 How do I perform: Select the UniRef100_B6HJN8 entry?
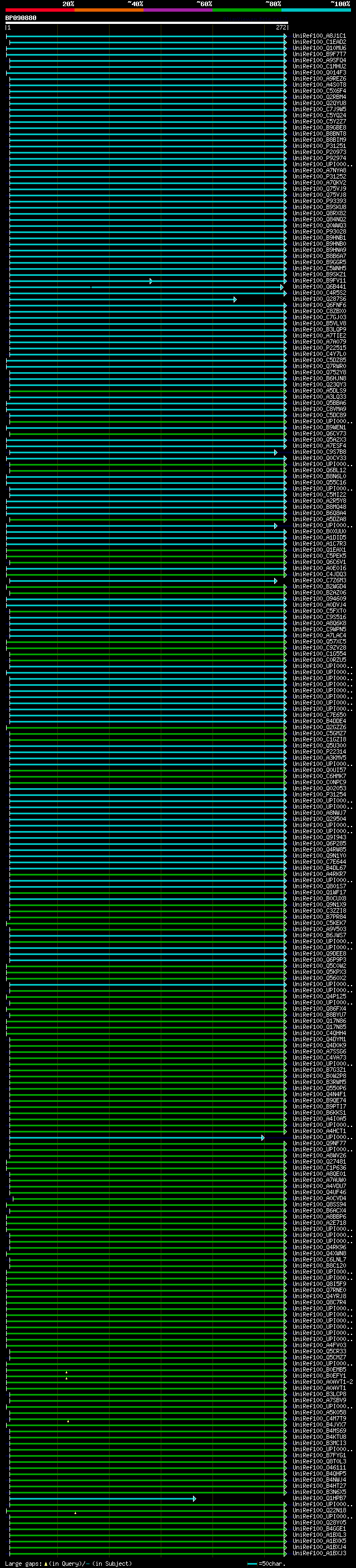(x=319, y=379)
